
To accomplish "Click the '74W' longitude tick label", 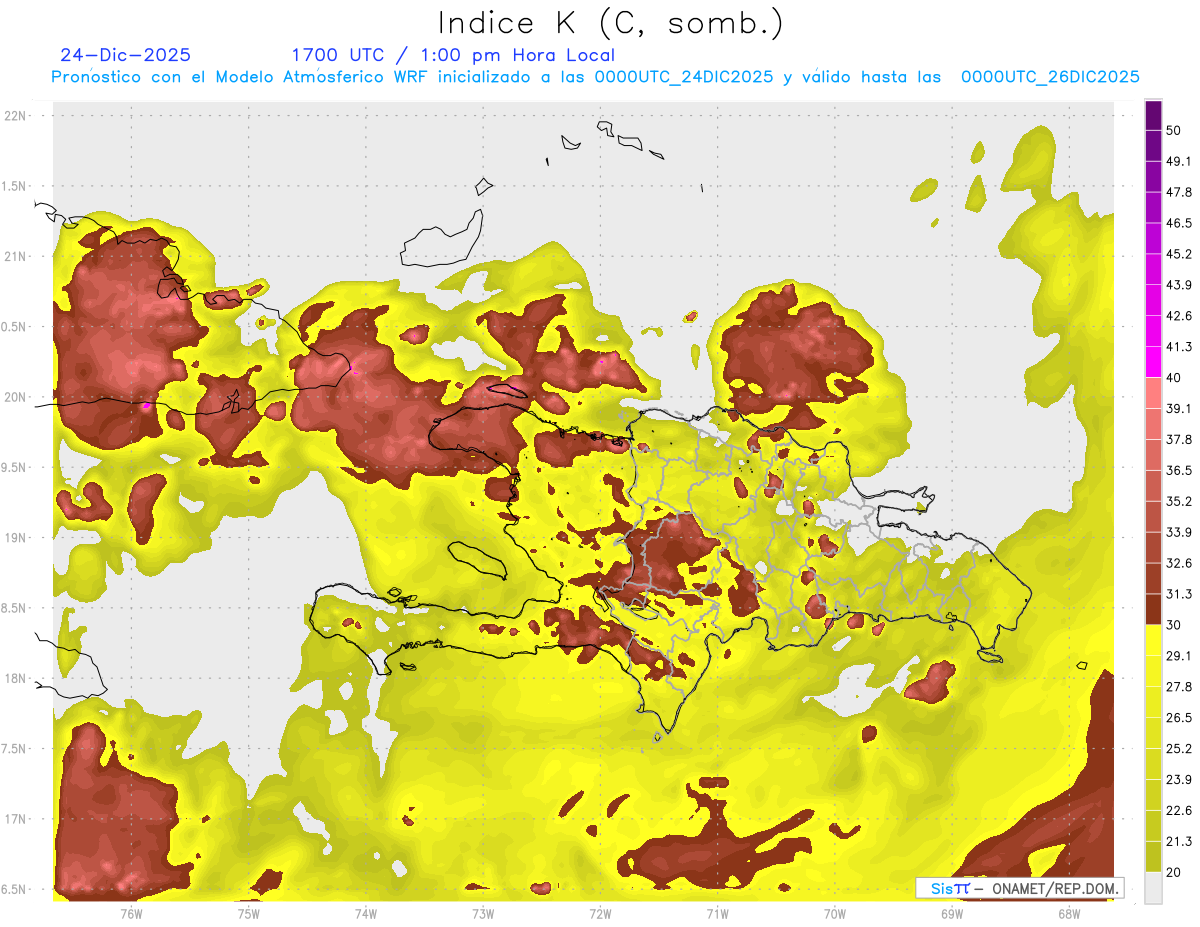I will (366, 913).
